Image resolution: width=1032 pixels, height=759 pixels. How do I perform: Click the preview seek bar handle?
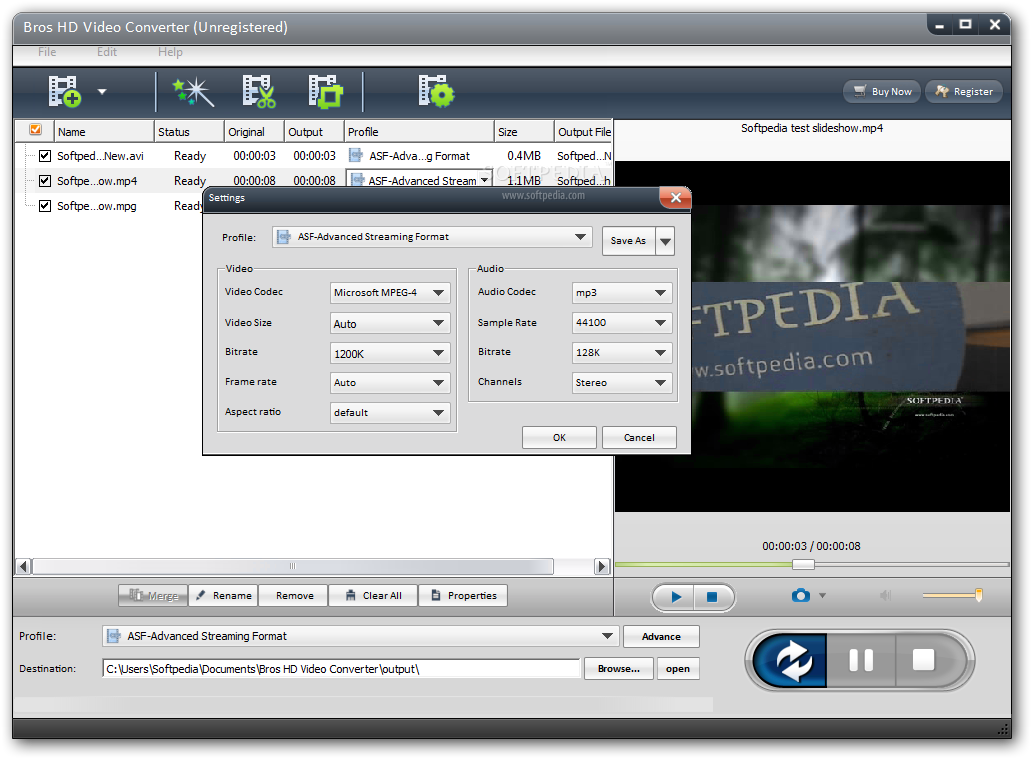pos(803,565)
